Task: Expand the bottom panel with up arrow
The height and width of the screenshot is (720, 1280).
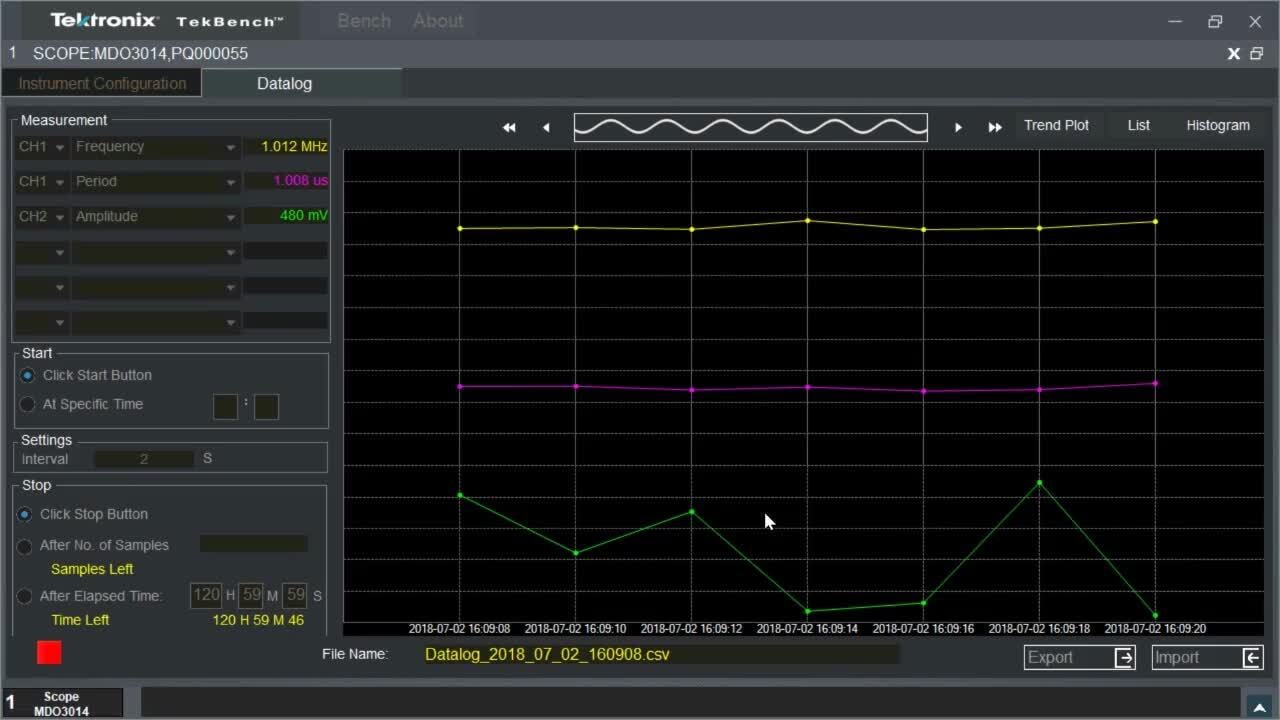Action: (x=1257, y=705)
